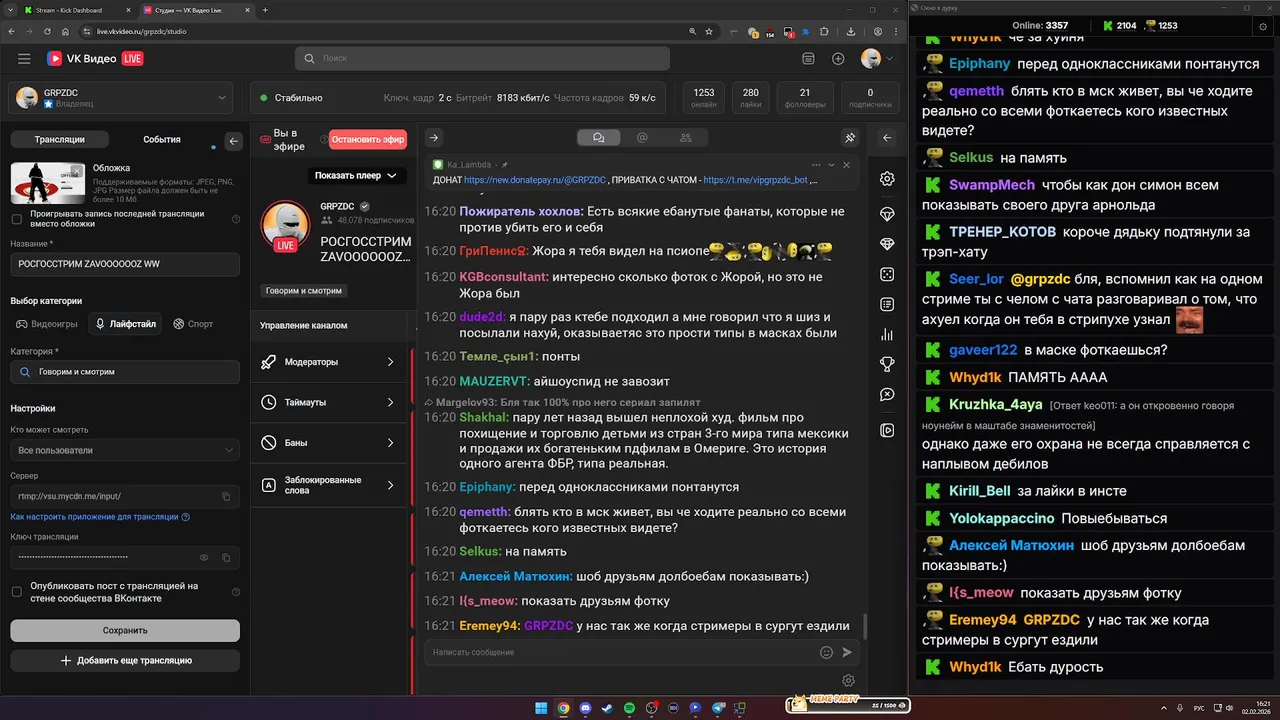1280x720 pixels.
Task: Click the diamond icon in right sidebar
Action: point(887,244)
